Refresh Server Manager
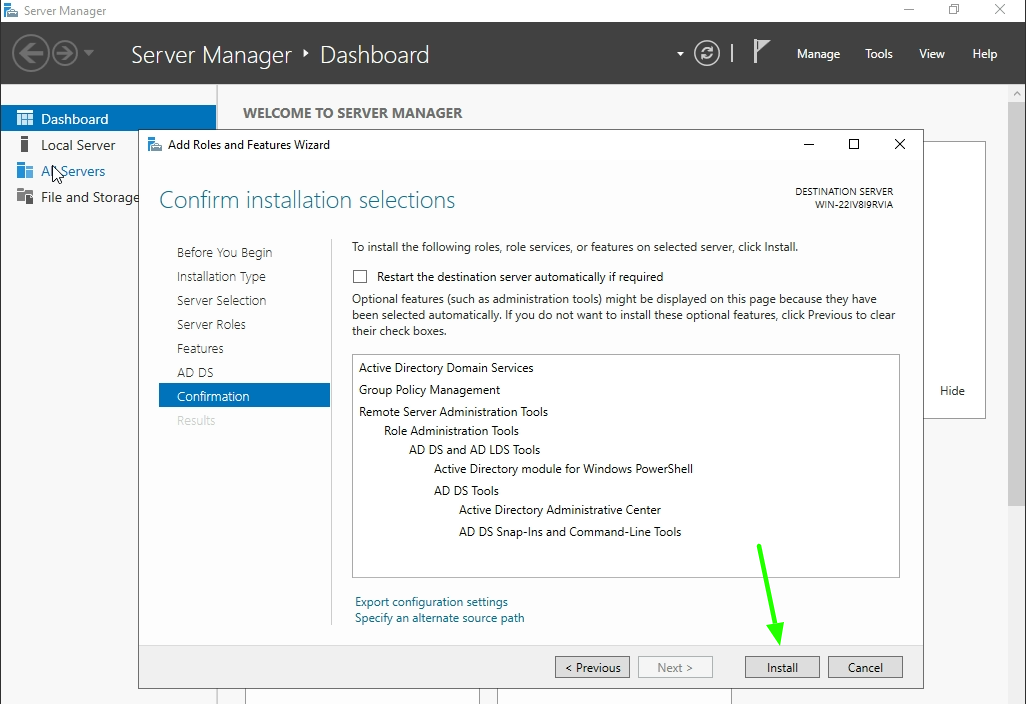Viewport: 1026px width, 704px height. coord(707,54)
